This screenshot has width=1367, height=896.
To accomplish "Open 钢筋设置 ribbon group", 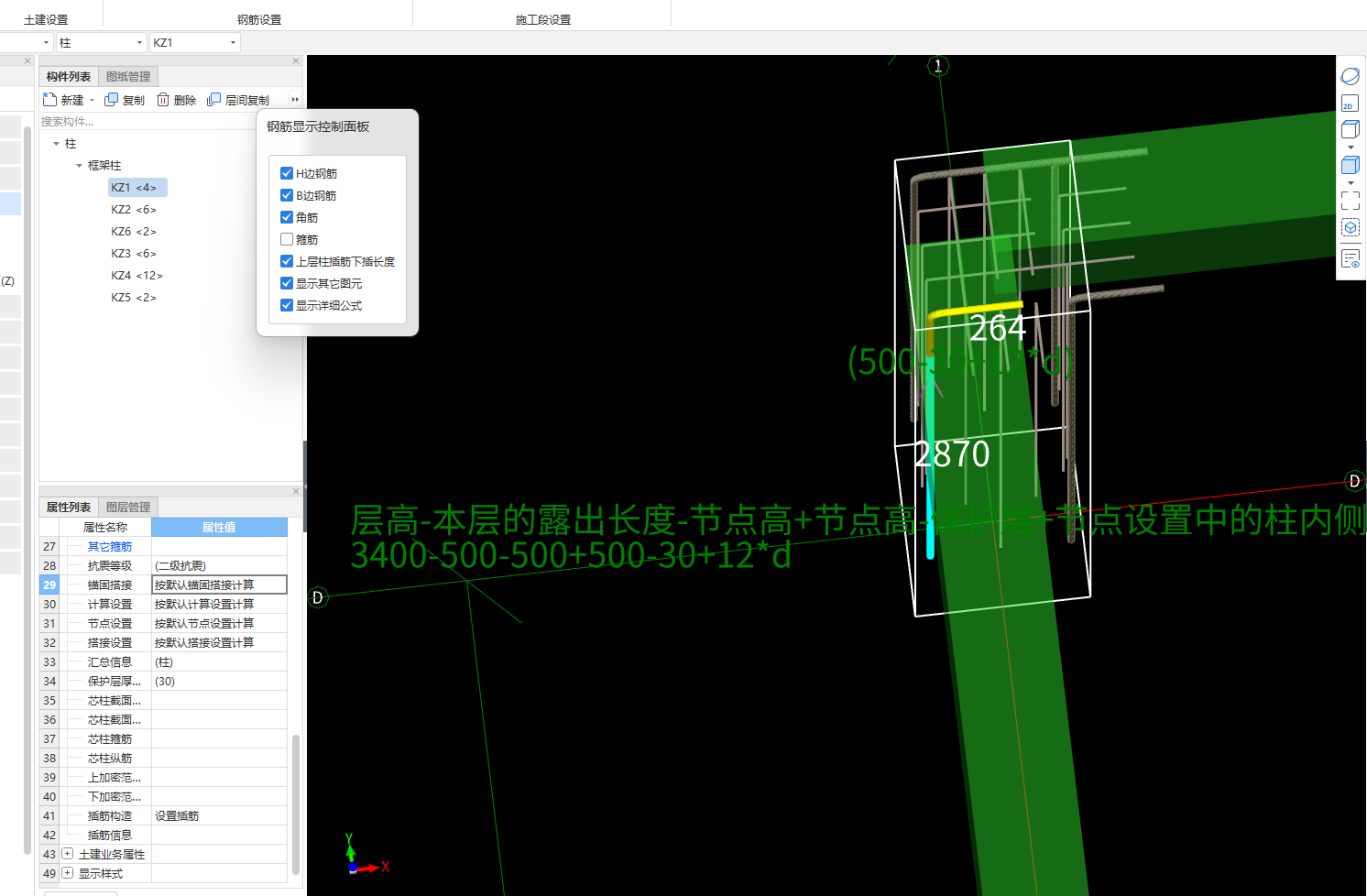I will pyautogui.click(x=259, y=19).
